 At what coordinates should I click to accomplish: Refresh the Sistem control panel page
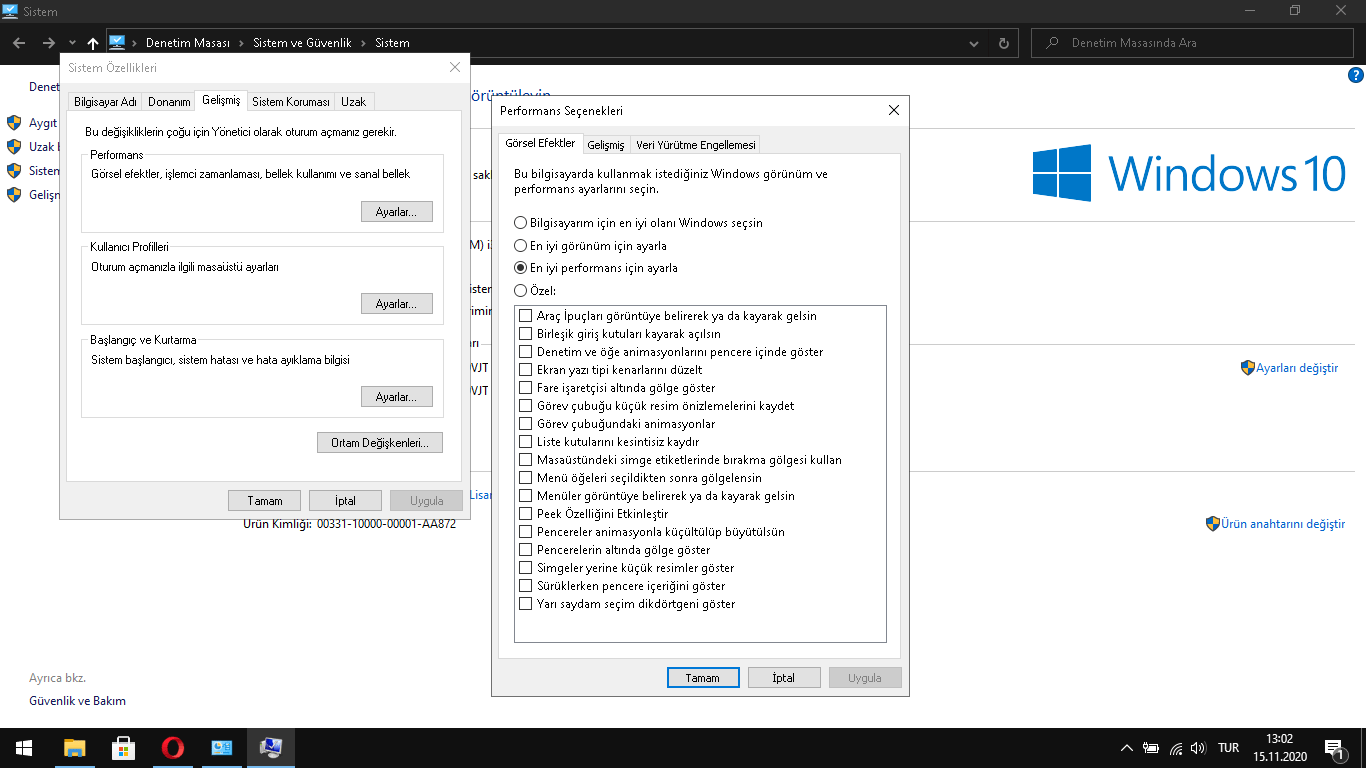click(1004, 43)
